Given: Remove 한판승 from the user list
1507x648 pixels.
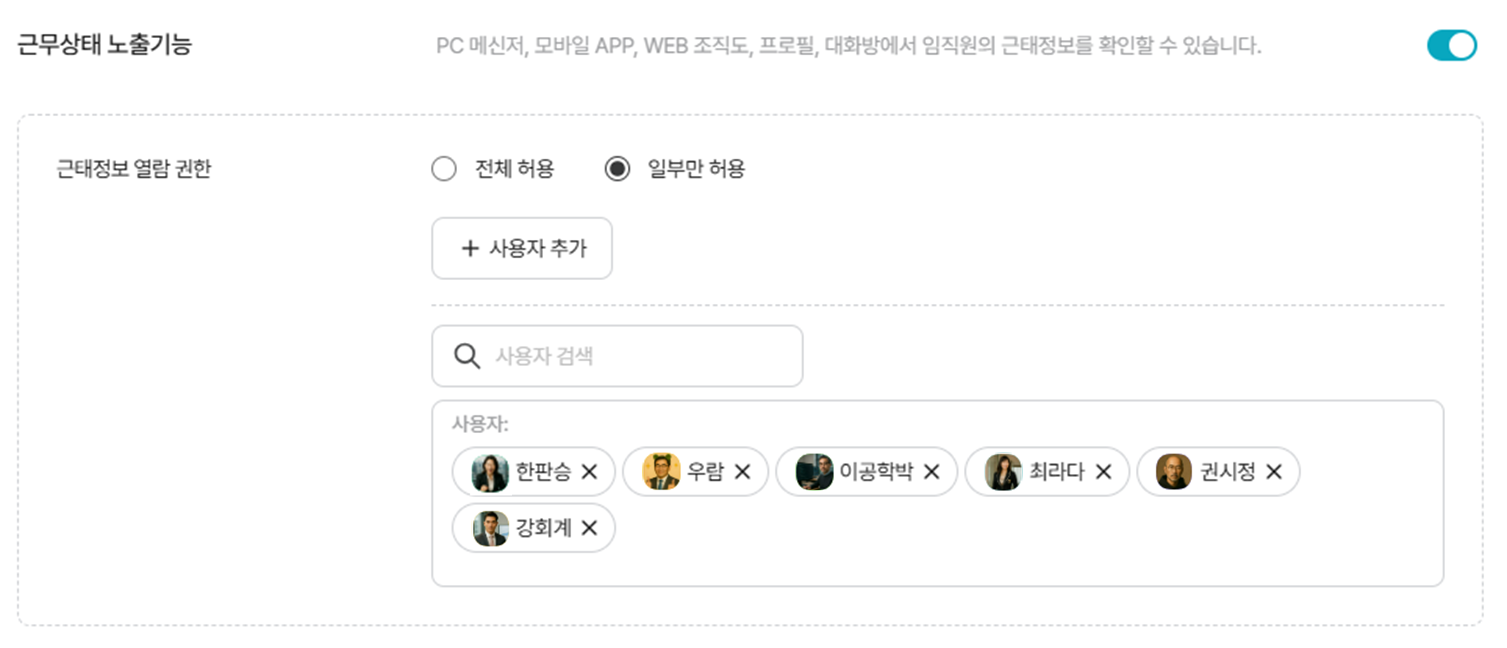Looking at the screenshot, I should pos(589,472).
